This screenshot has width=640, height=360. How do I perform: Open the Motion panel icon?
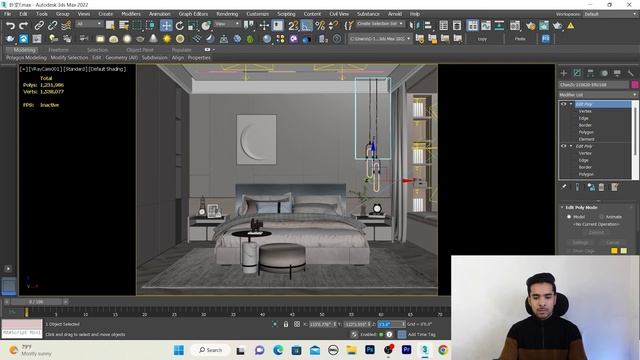click(x=604, y=73)
